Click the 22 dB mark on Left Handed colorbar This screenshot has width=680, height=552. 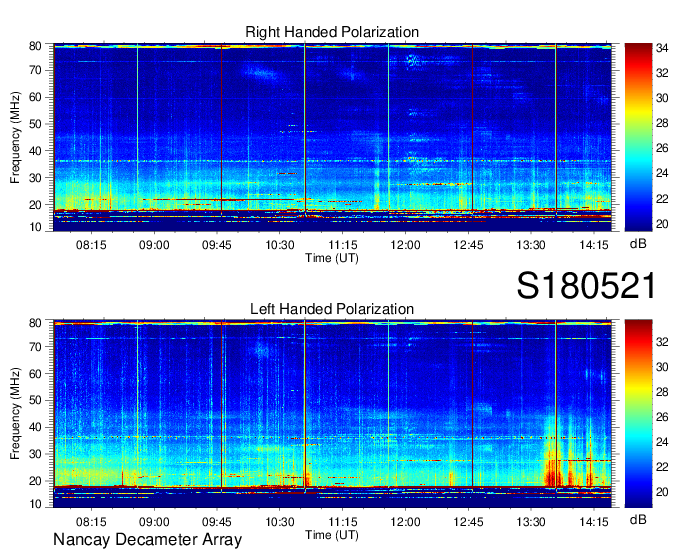(x=662, y=467)
